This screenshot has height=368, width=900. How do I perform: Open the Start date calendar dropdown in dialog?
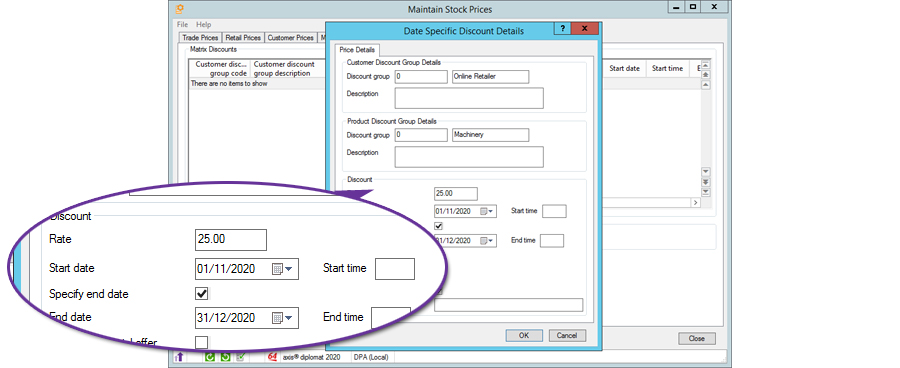tap(487, 211)
